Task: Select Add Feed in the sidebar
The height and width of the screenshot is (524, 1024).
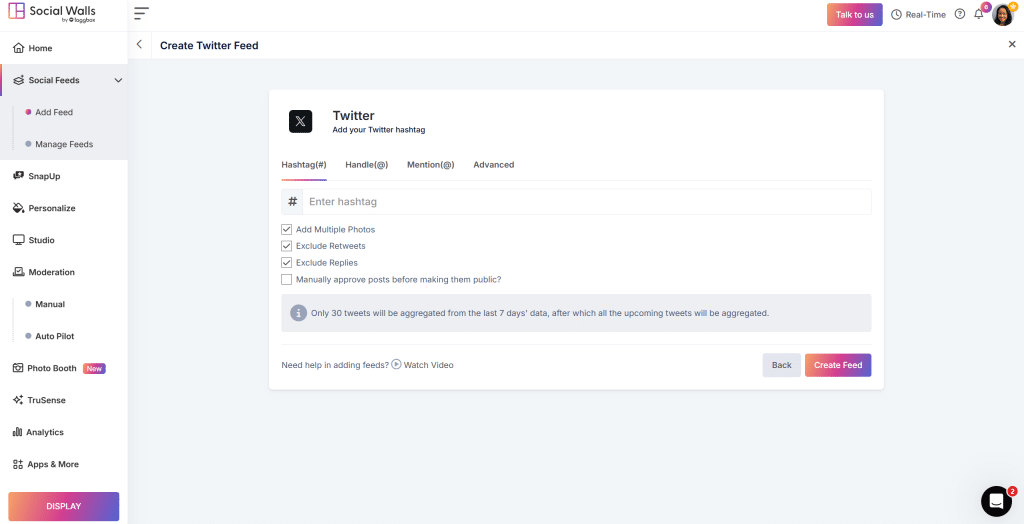Action: 54,112
